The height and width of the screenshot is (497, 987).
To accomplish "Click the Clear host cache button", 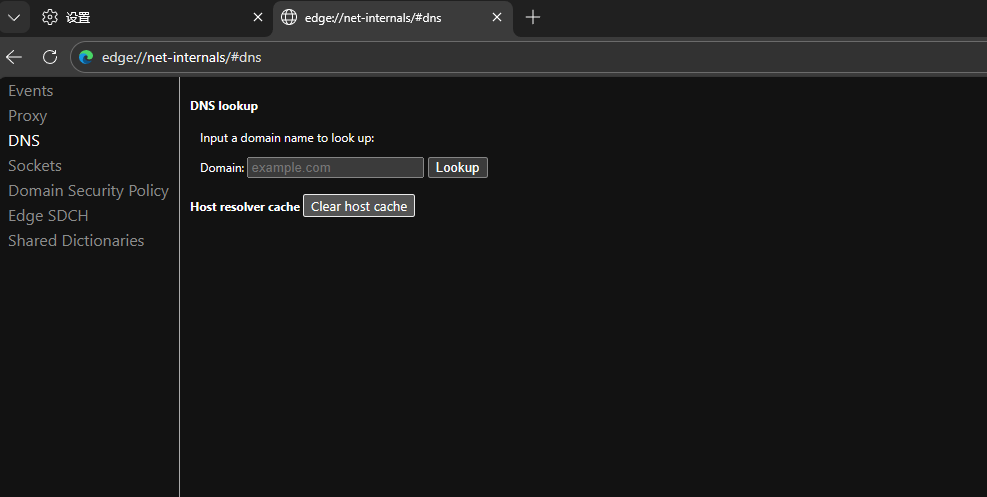I will coord(359,206).
